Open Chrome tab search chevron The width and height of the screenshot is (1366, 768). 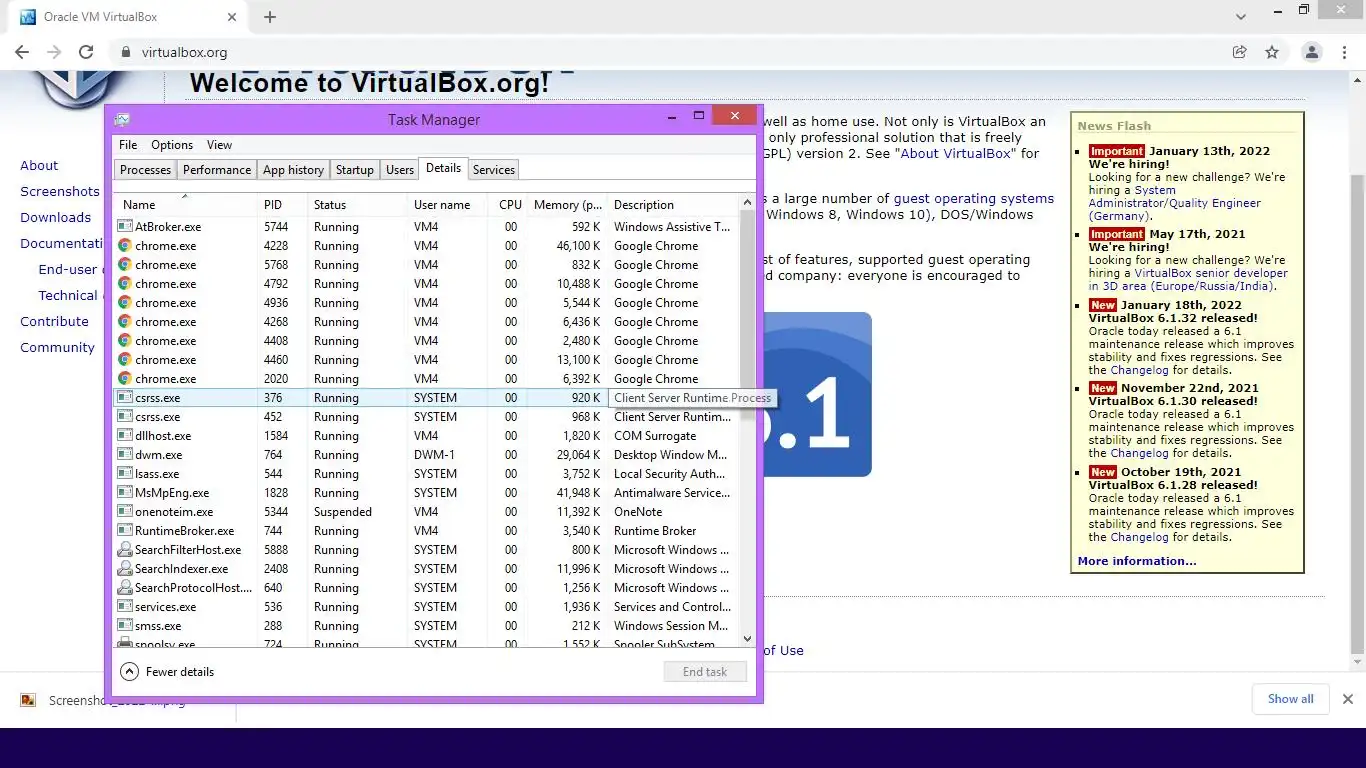pos(1241,17)
